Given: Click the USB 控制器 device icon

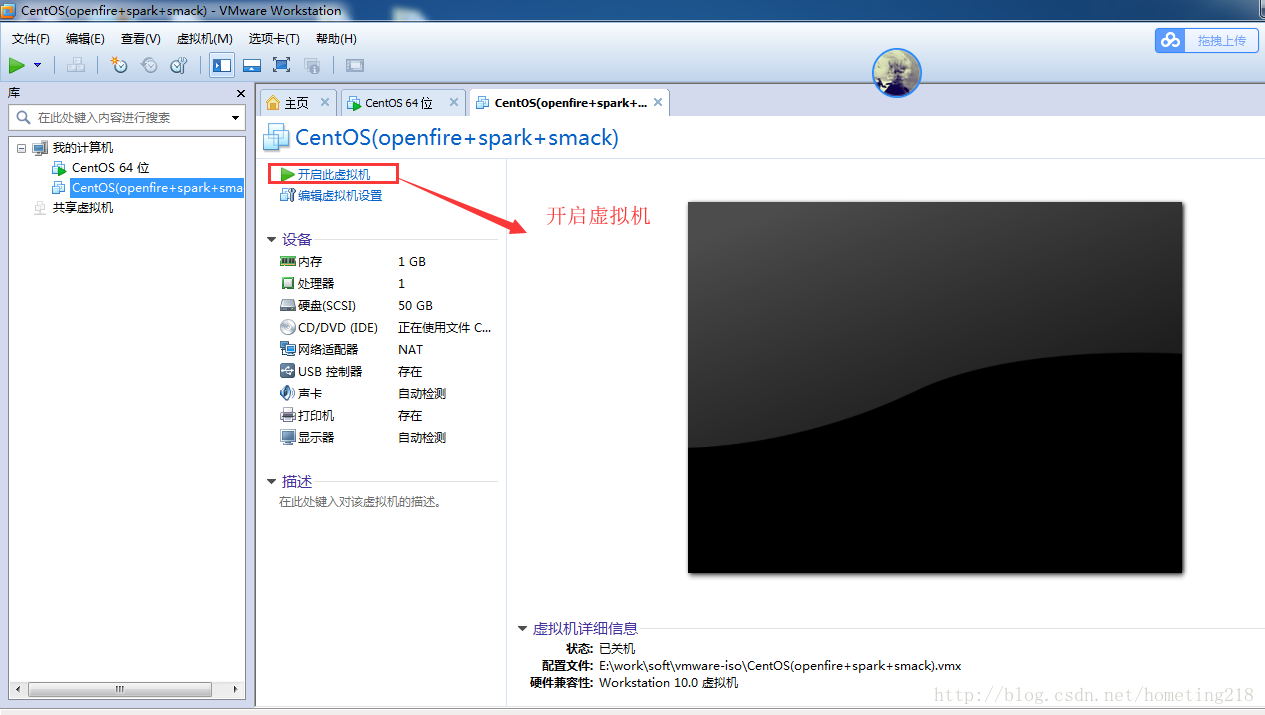Looking at the screenshot, I should click(288, 371).
